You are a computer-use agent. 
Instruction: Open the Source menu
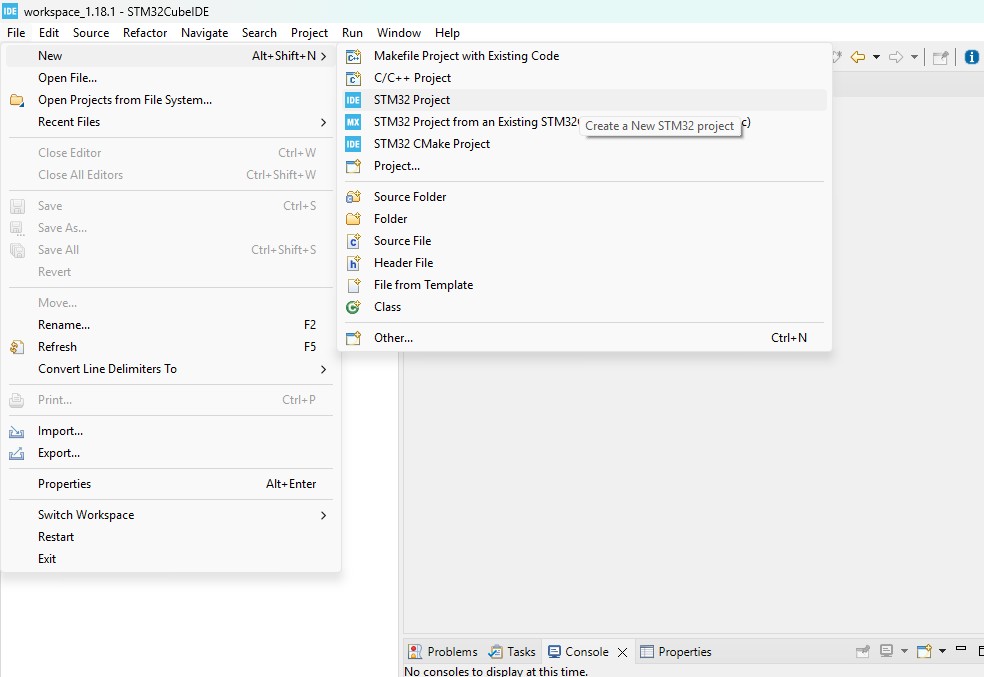point(91,33)
